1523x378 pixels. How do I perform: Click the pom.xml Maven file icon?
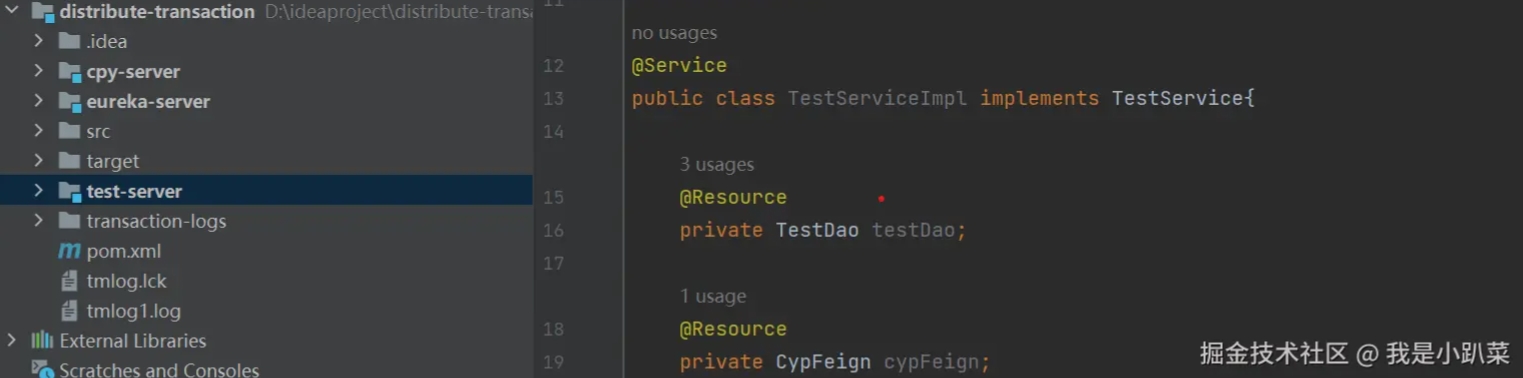pyautogui.click(x=69, y=251)
